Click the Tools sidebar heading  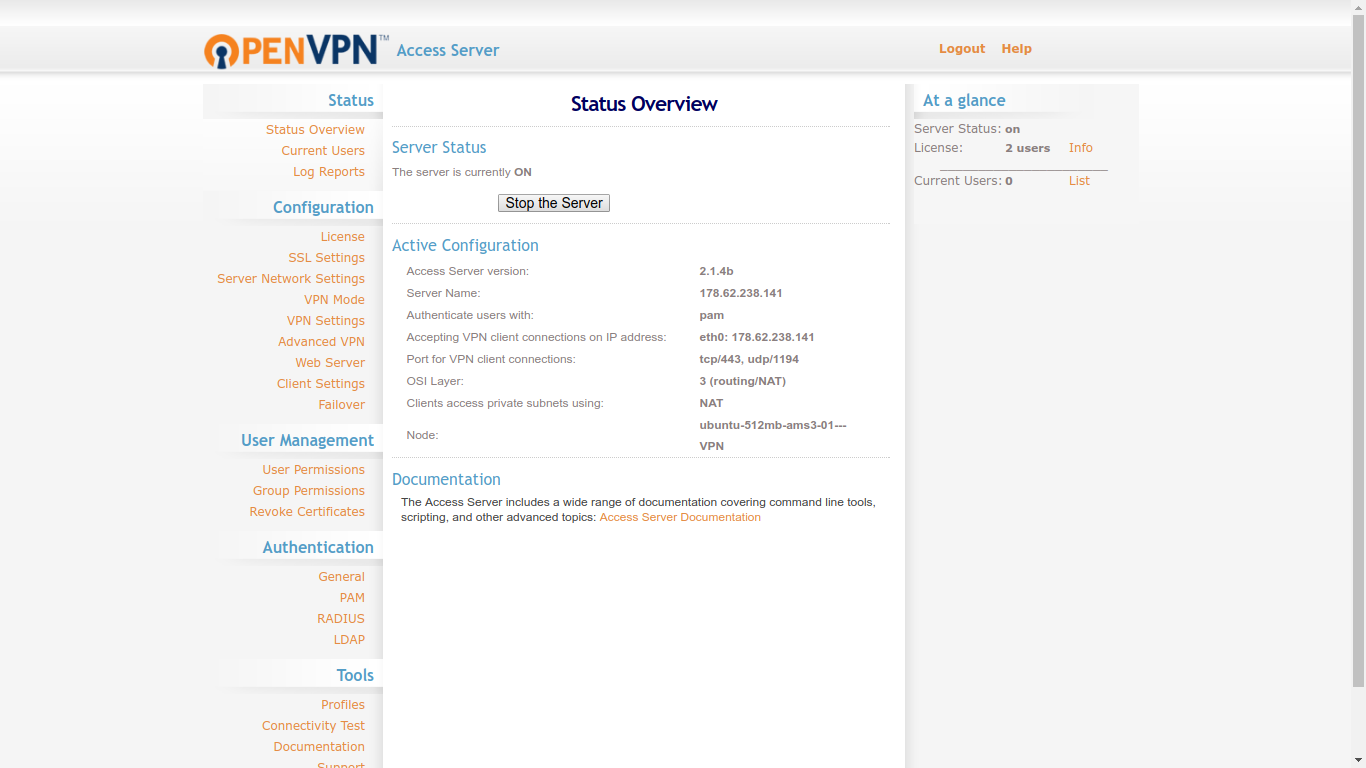[x=355, y=675]
